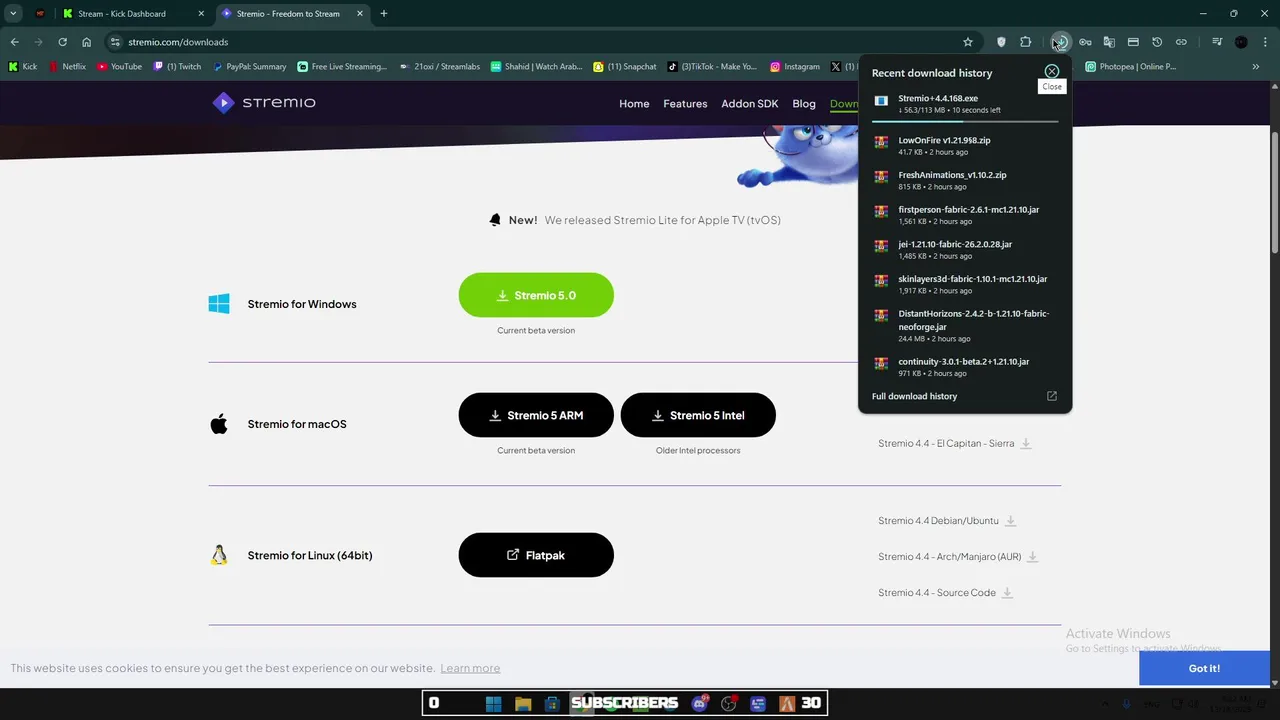Viewport: 1280px width, 720px height.
Task: Open the Flatpak Linux download
Action: coord(536,555)
